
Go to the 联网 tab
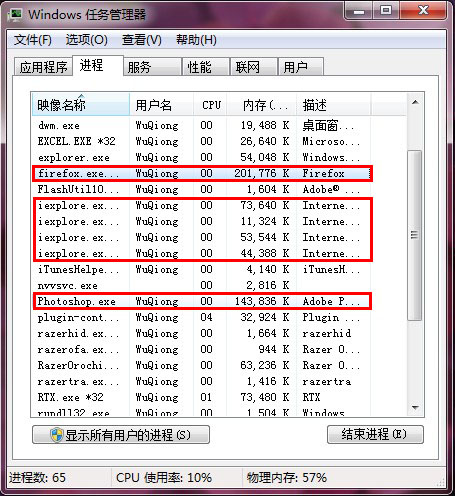coord(254,67)
